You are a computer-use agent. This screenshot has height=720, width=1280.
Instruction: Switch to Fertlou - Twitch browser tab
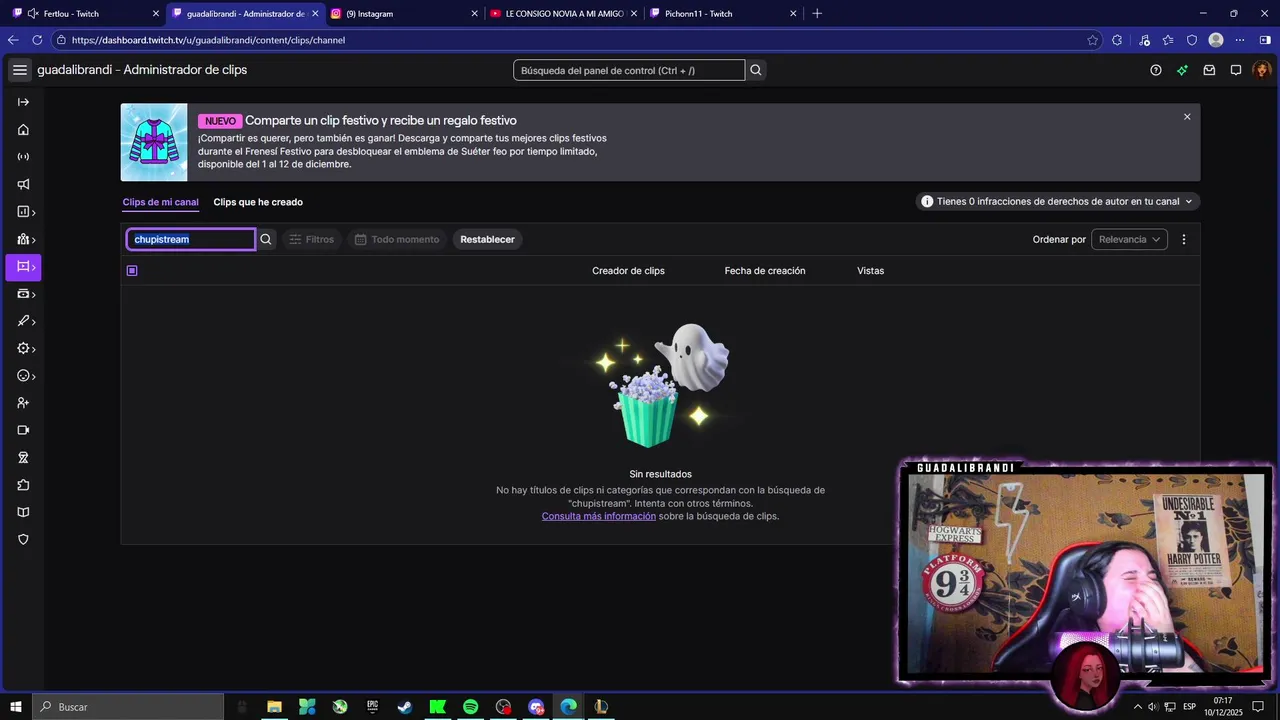tap(84, 13)
